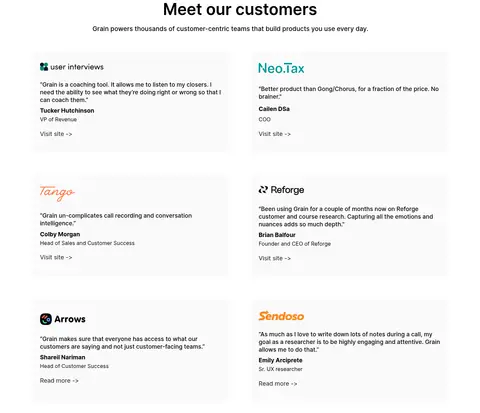Select the name Tucker Hutchinson

(x=67, y=110)
